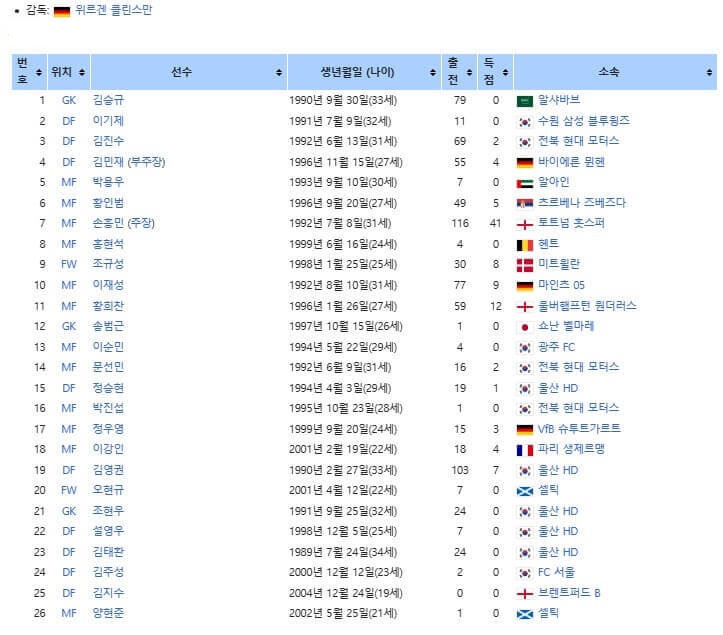Viewport: 723px width, 635px height.
Task: Click England flag beside 토트넘 홋스퍼
Action: (525, 225)
